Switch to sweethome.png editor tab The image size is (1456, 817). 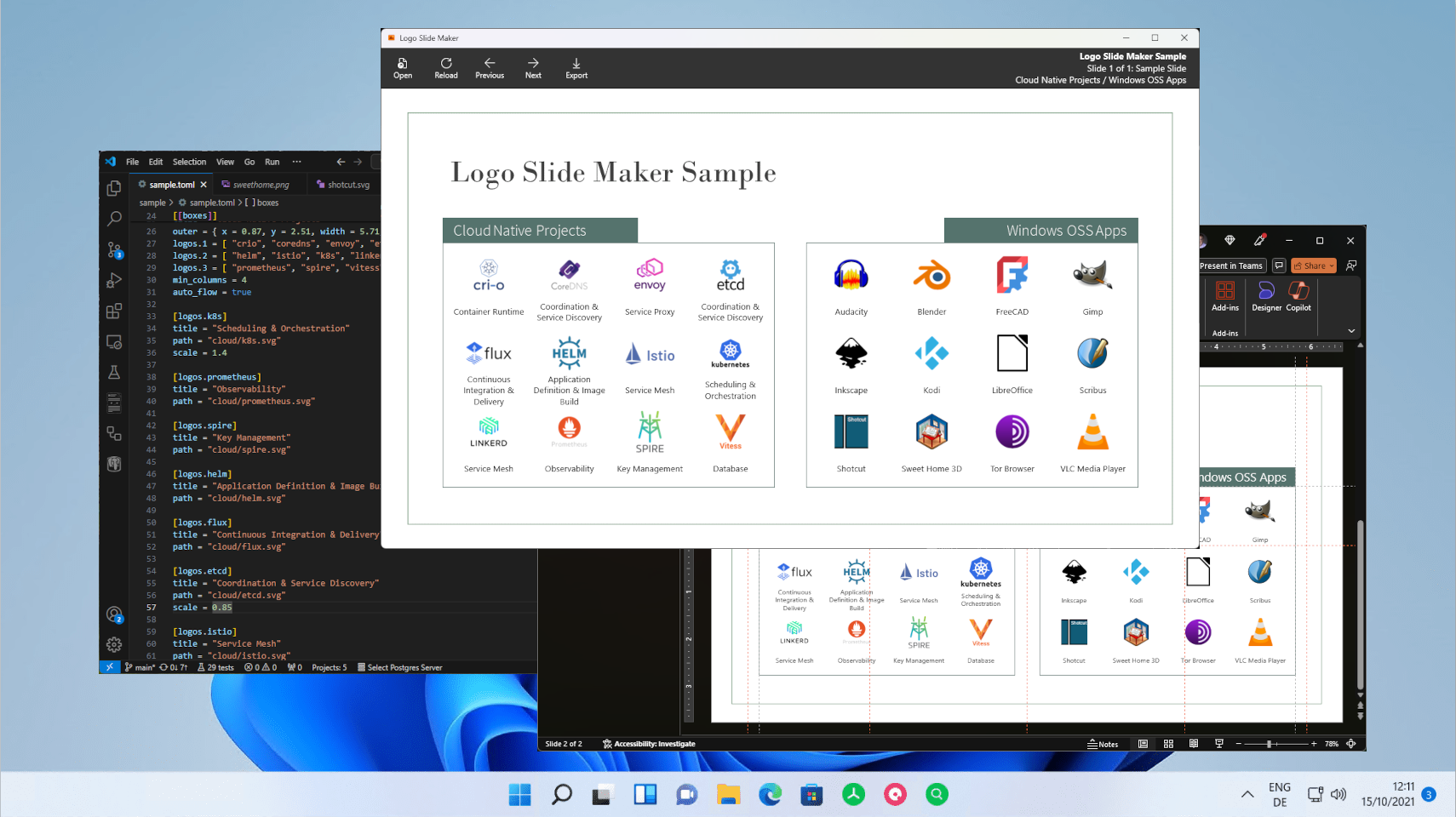(x=261, y=185)
